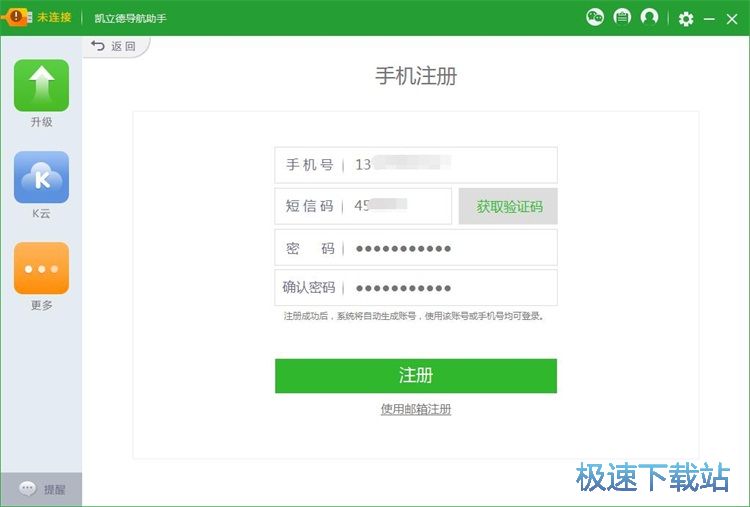750x507 pixels.
Task: Open the K云 cloud icon
Action: click(42, 177)
